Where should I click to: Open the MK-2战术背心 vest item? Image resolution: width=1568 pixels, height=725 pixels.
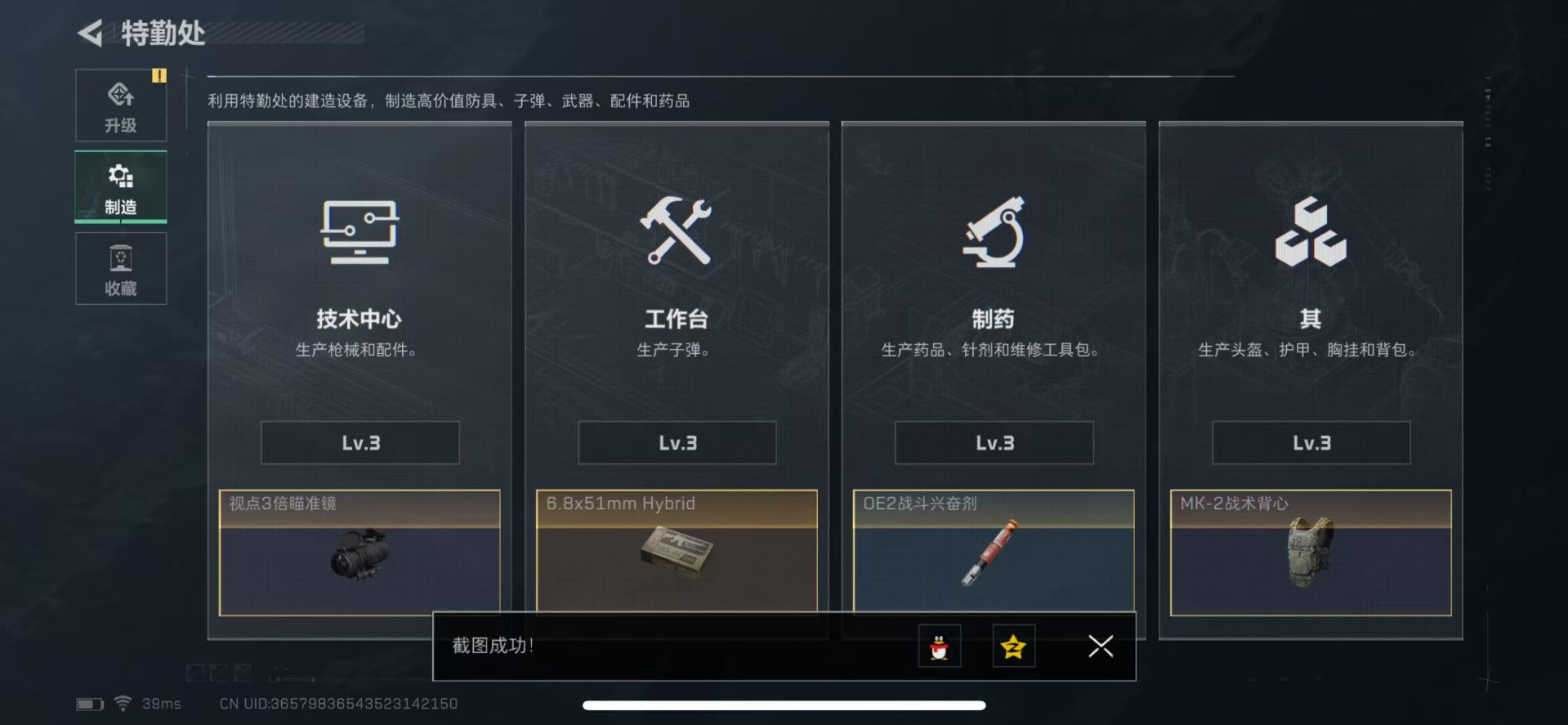tap(1311, 553)
